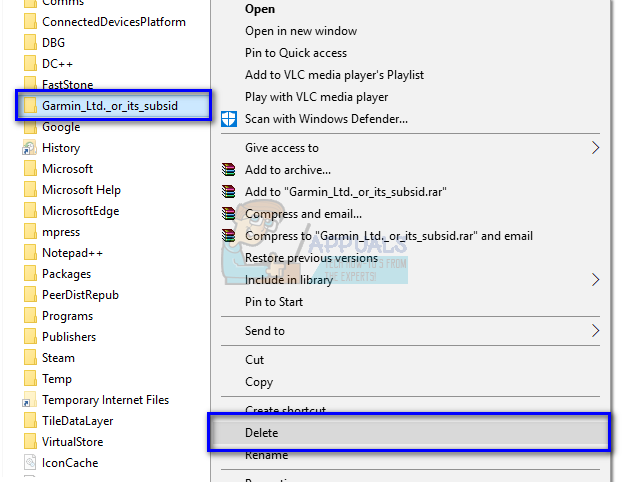Screen dimensions: 628x482
Task: Select the Microsoft Help folder
Action: tap(81, 190)
